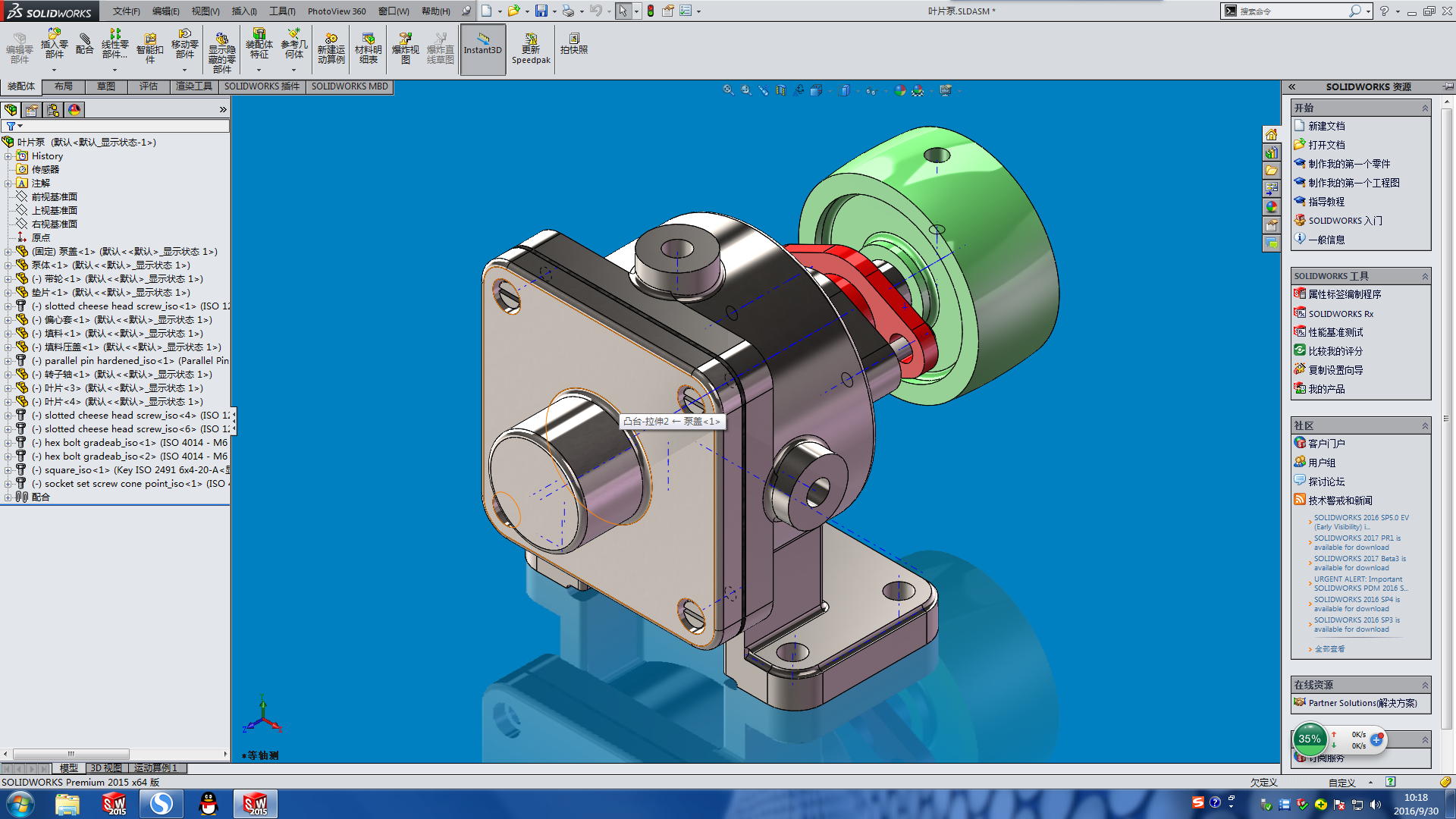Open the PhotoView 360 menu

(x=336, y=11)
